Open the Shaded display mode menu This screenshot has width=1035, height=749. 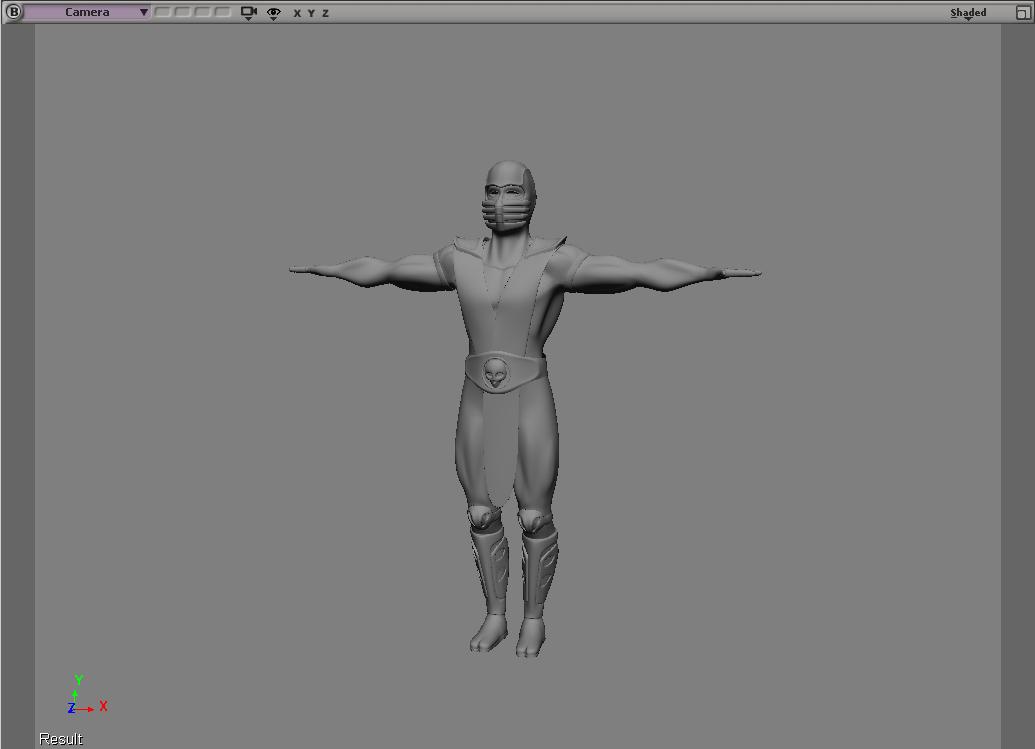click(968, 13)
